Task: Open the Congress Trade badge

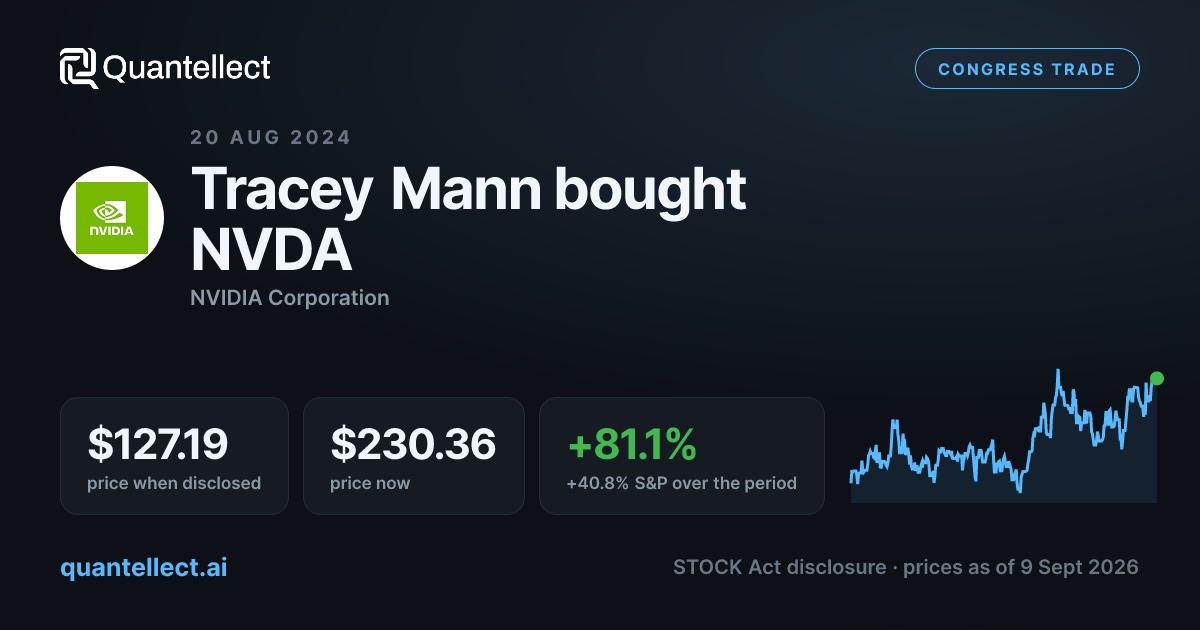Action: [x=1027, y=69]
